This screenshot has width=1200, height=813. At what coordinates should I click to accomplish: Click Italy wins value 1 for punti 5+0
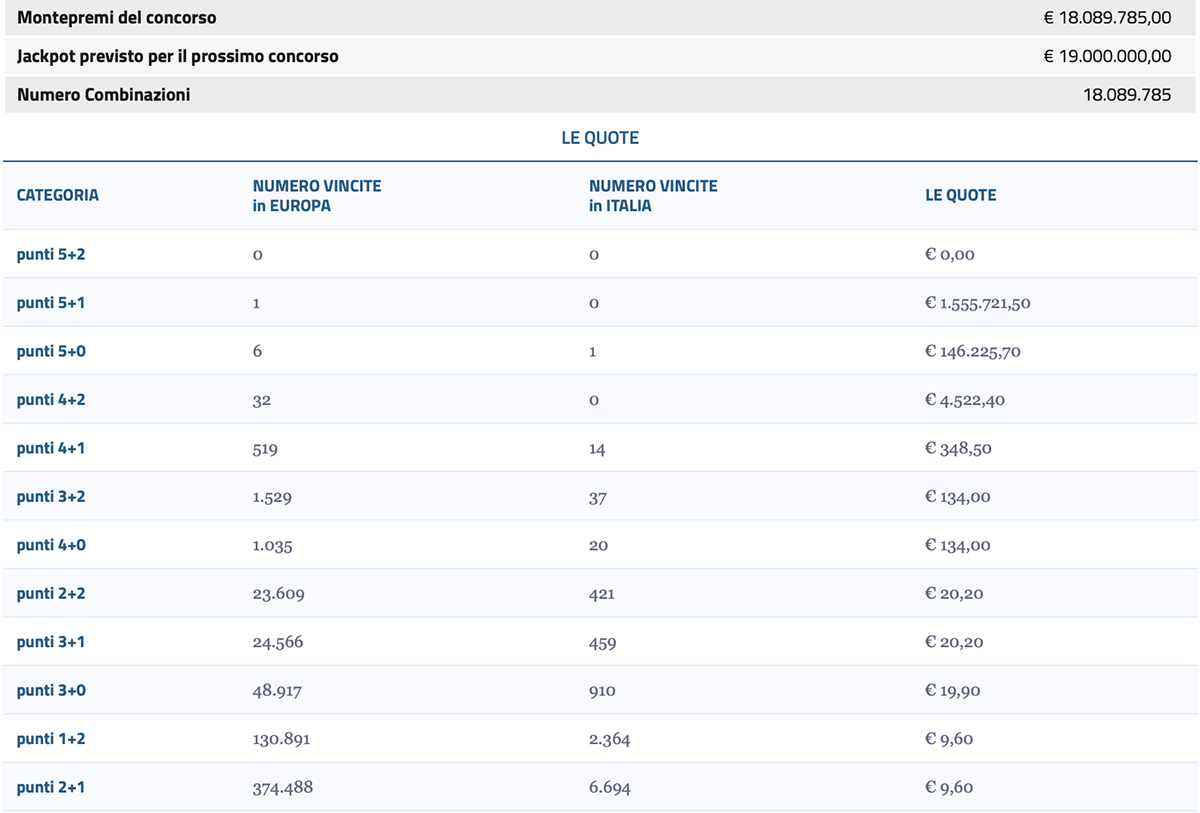point(593,352)
